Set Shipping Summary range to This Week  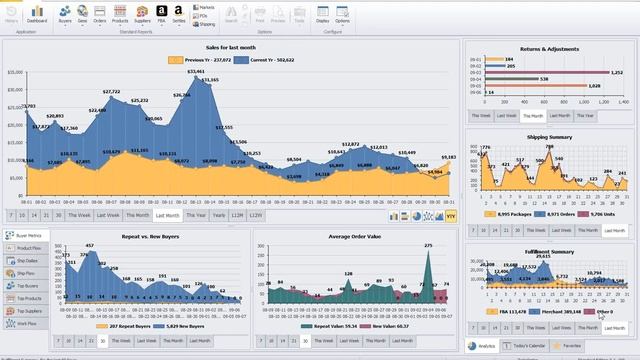[x=536, y=230]
